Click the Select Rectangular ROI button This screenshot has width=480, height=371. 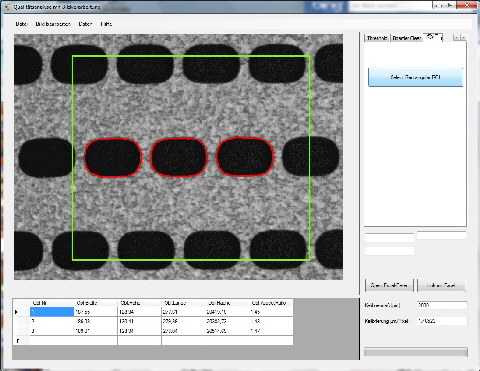[x=415, y=77]
